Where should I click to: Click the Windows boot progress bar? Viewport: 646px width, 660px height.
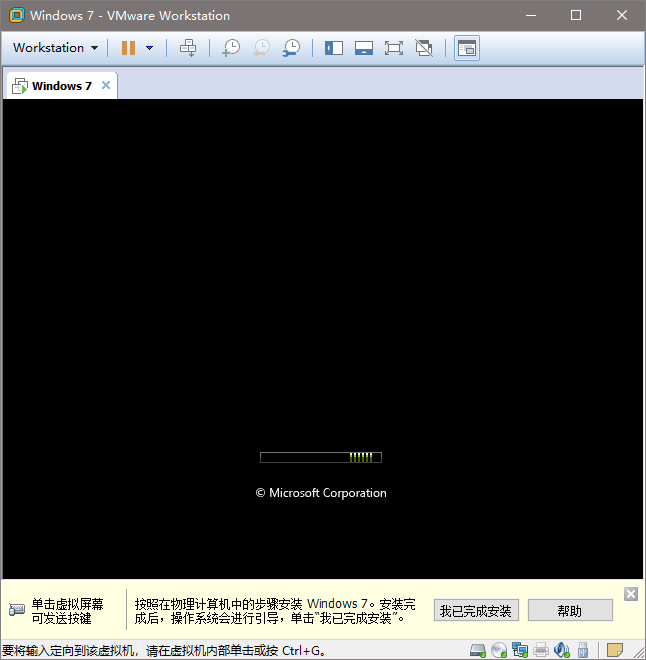(321, 457)
